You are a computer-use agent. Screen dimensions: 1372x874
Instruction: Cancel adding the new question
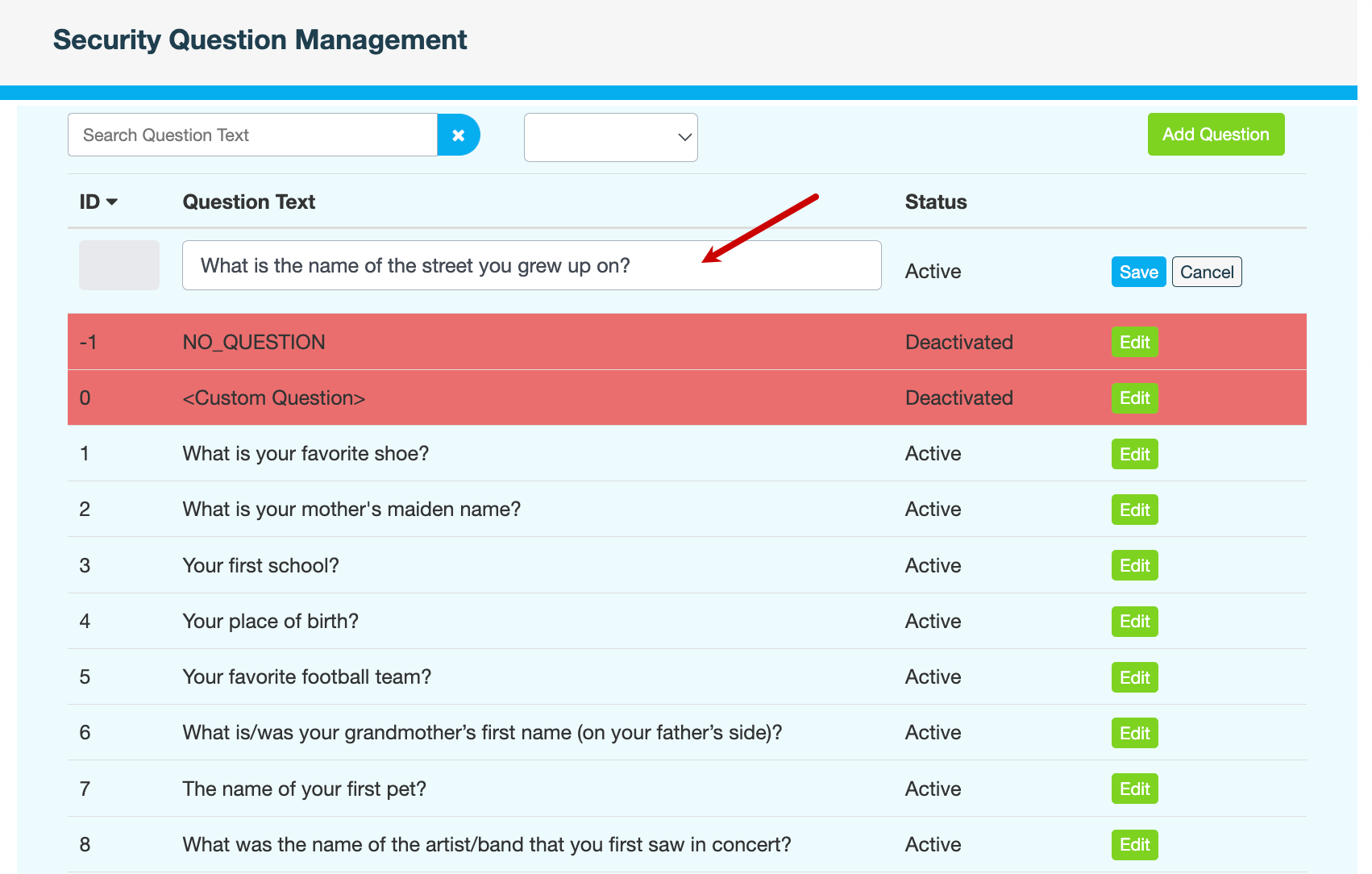pyautogui.click(x=1206, y=273)
